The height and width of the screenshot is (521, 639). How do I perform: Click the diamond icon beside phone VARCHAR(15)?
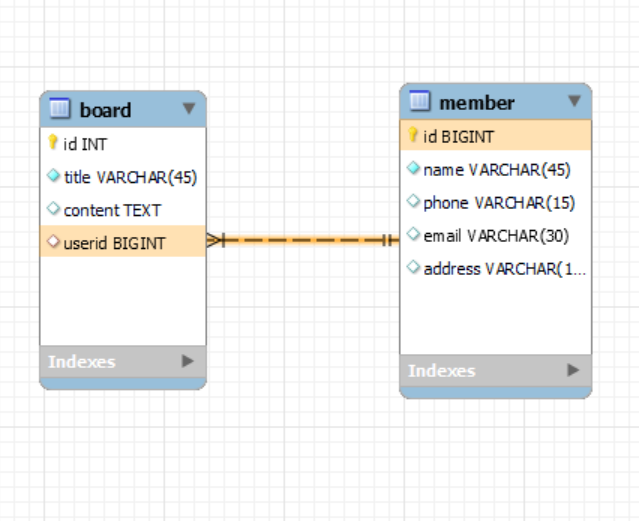point(413,202)
